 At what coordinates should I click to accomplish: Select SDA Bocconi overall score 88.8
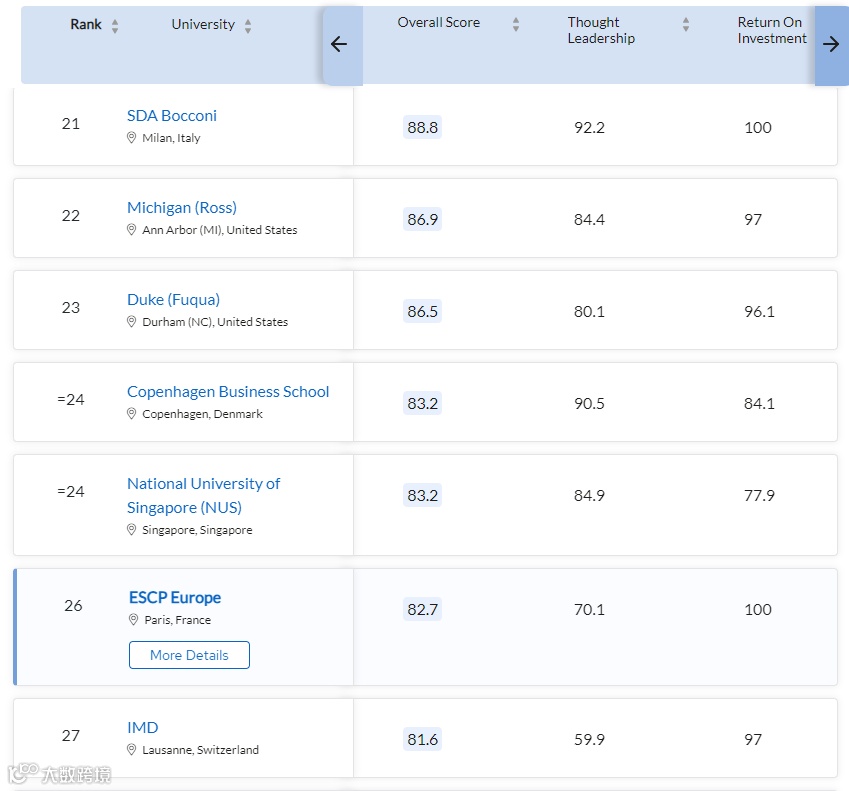(422, 127)
